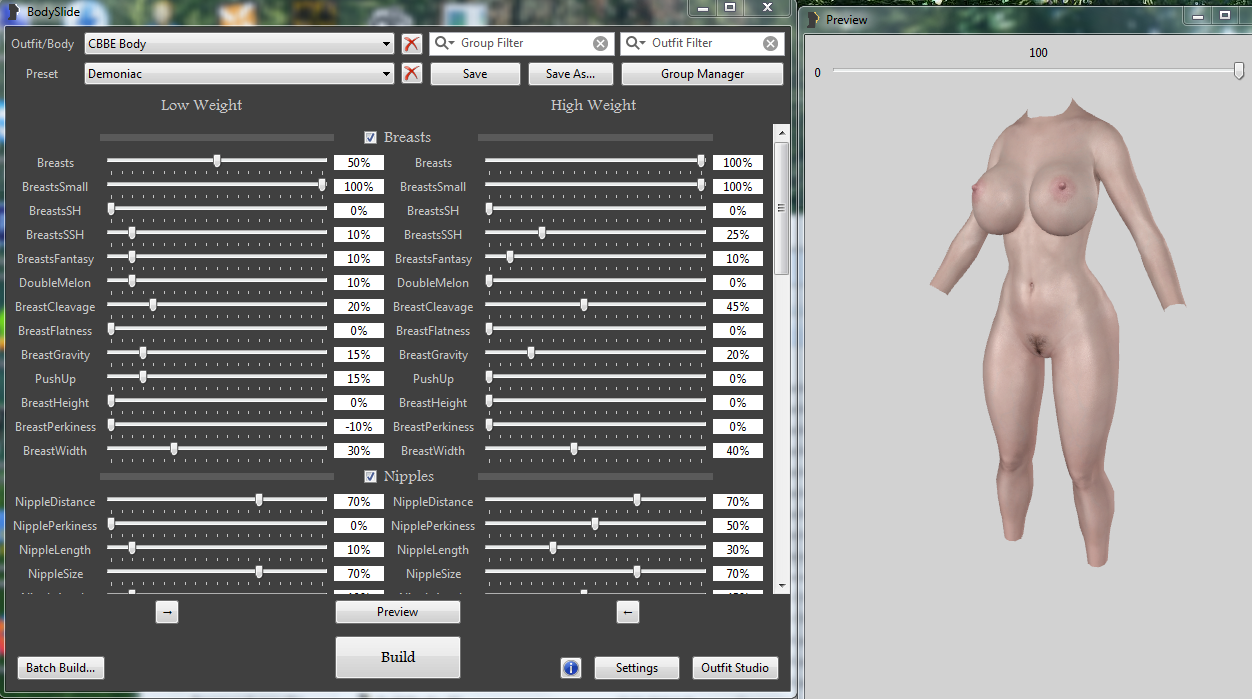Click Save As... button
Image resolution: width=1252 pixels, height=699 pixels.
point(570,74)
